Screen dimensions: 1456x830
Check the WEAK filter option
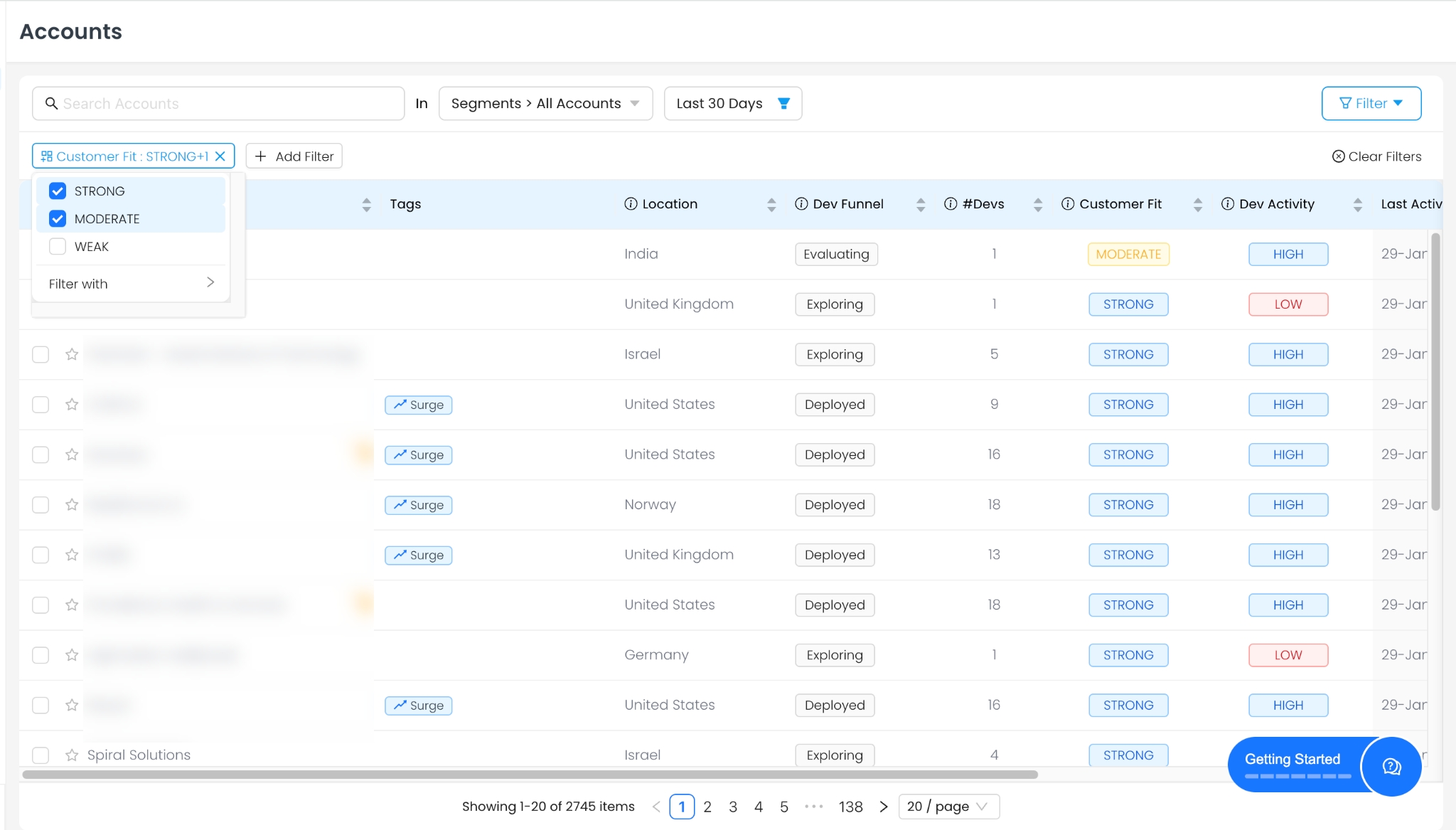(58, 247)
